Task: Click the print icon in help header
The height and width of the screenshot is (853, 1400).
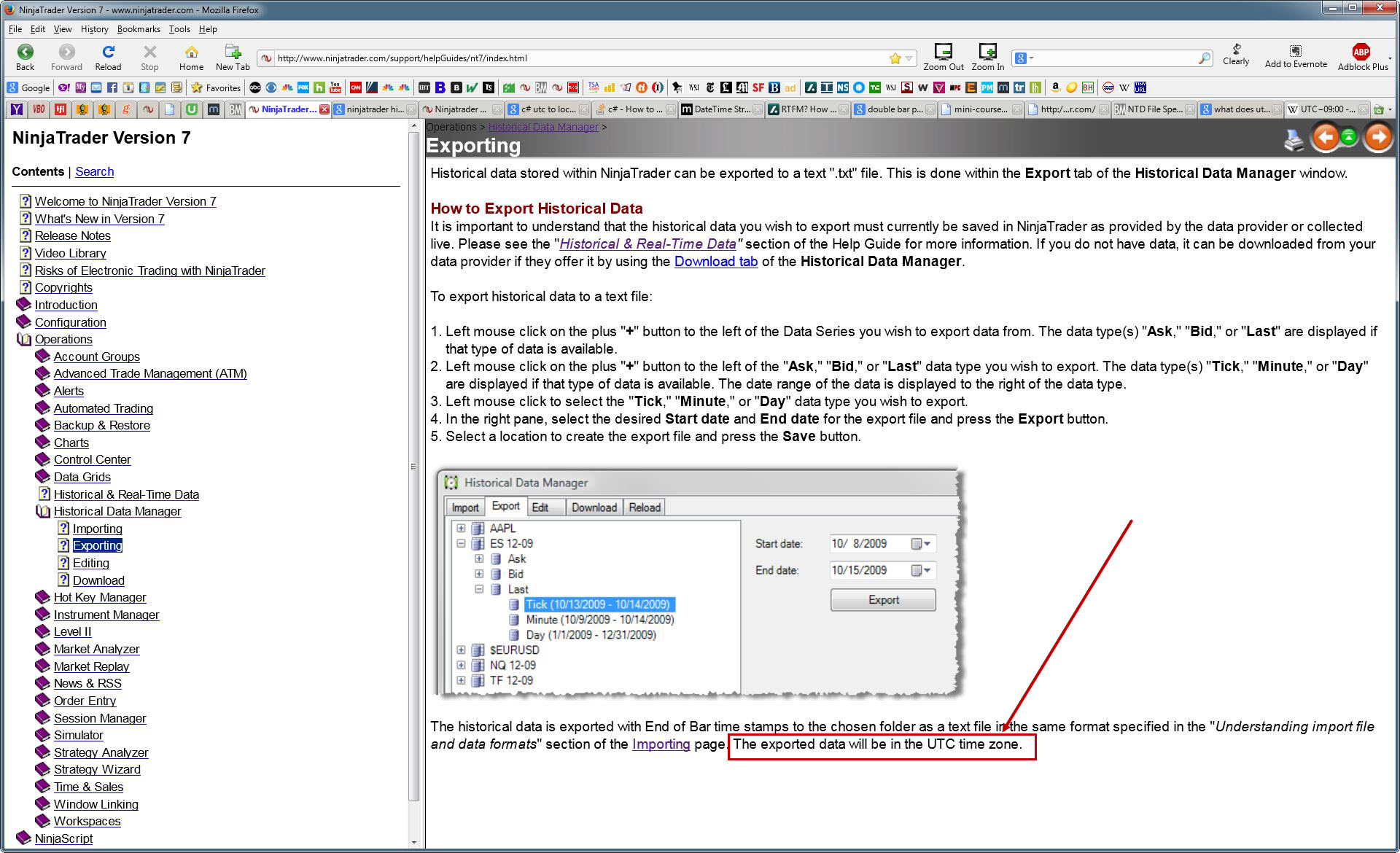Action: coord(1294,140)
